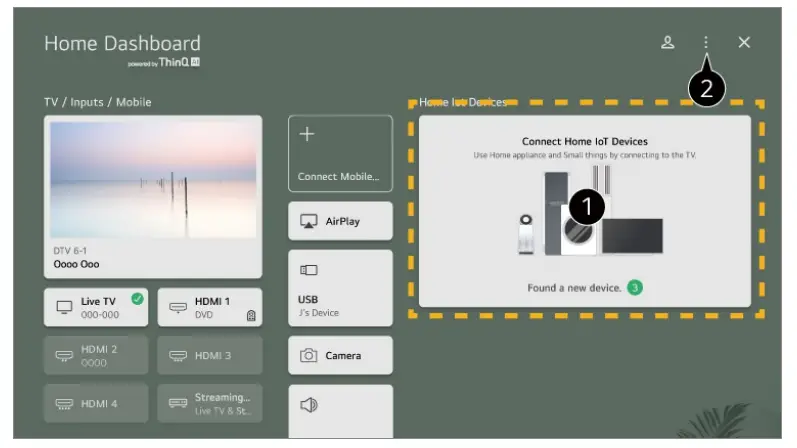The height and width of the screenshot is (448, 797).
Task: Open the Streaming Live TV input tile
Action: point(210,403)
